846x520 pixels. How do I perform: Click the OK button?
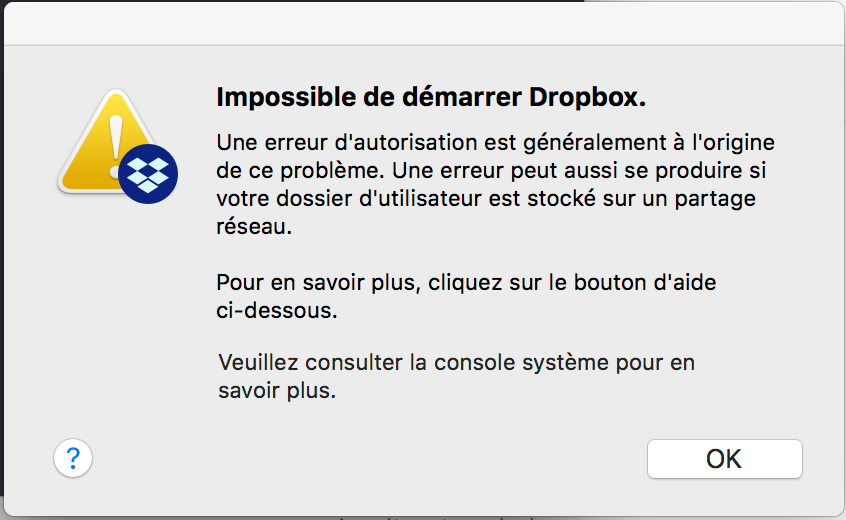[x=724, y=459]
